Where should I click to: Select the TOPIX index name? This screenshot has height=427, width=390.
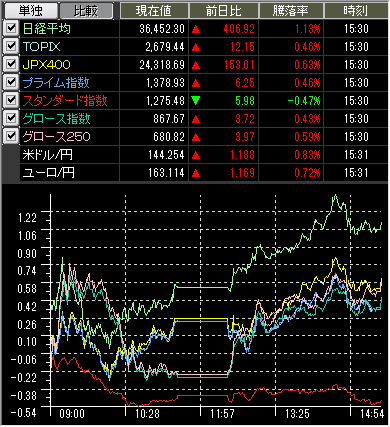click(41, 47)
